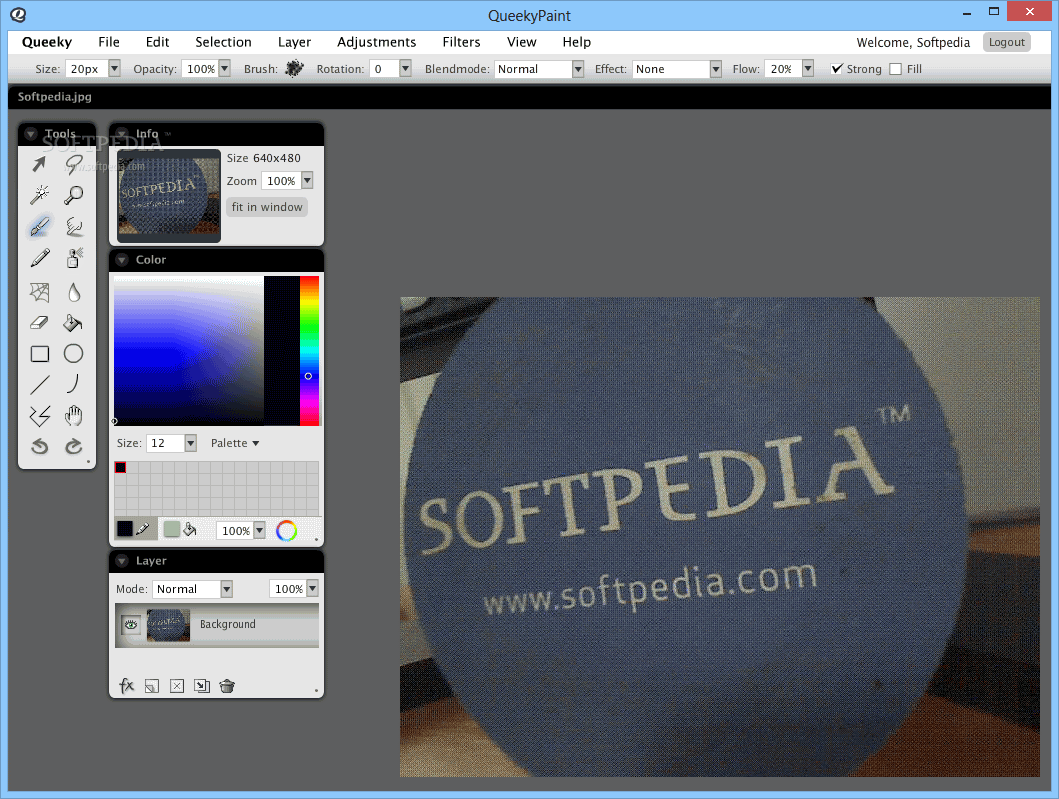
Task: Collapse the Tools panel
Action: tap(30, 134)
